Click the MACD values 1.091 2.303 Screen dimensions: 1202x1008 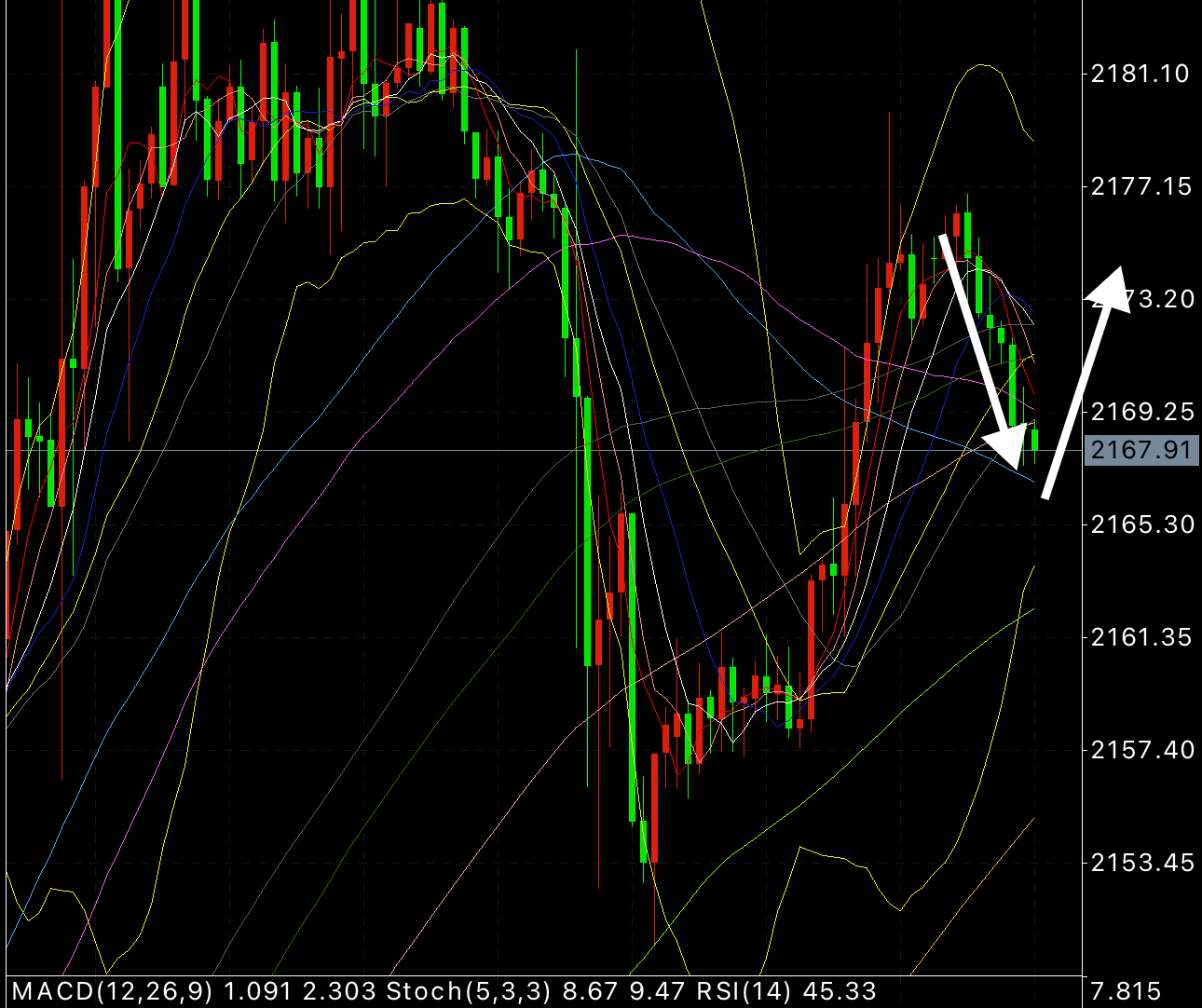(x=299, y=991)
